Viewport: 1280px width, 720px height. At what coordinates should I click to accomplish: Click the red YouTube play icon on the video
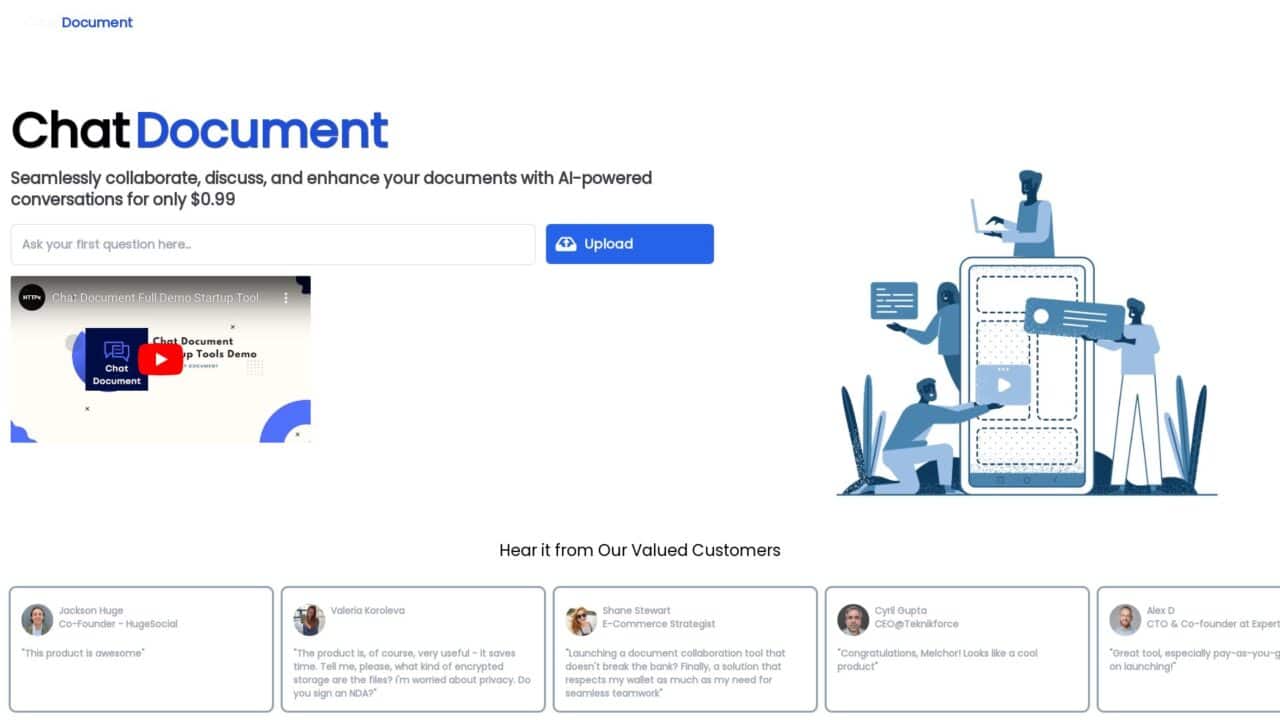pyautogui.click(x=160, y=359)
